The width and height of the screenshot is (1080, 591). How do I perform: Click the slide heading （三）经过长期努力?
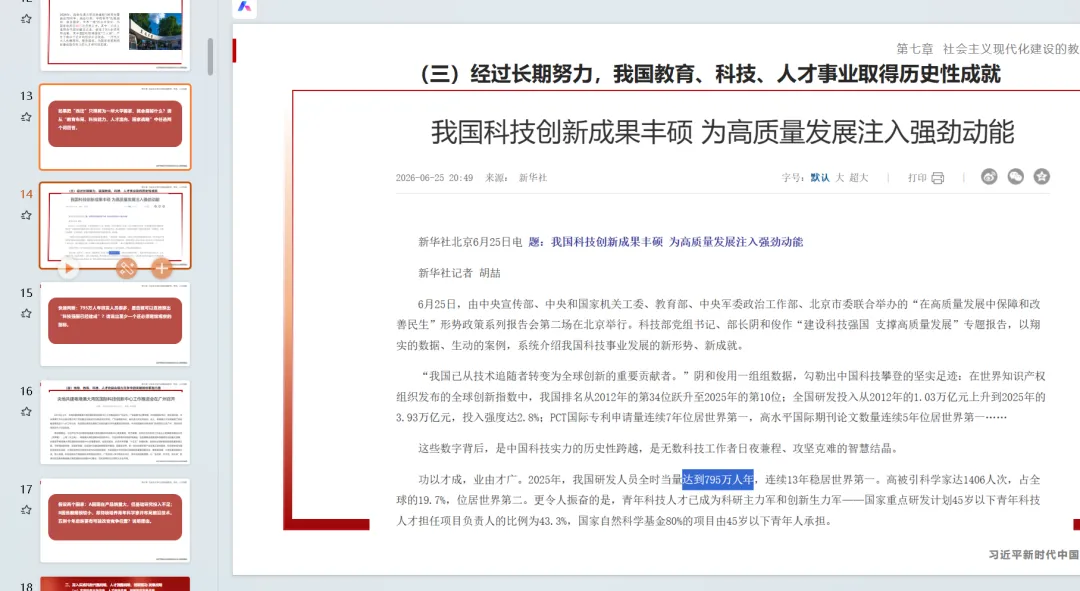point(710,74)
